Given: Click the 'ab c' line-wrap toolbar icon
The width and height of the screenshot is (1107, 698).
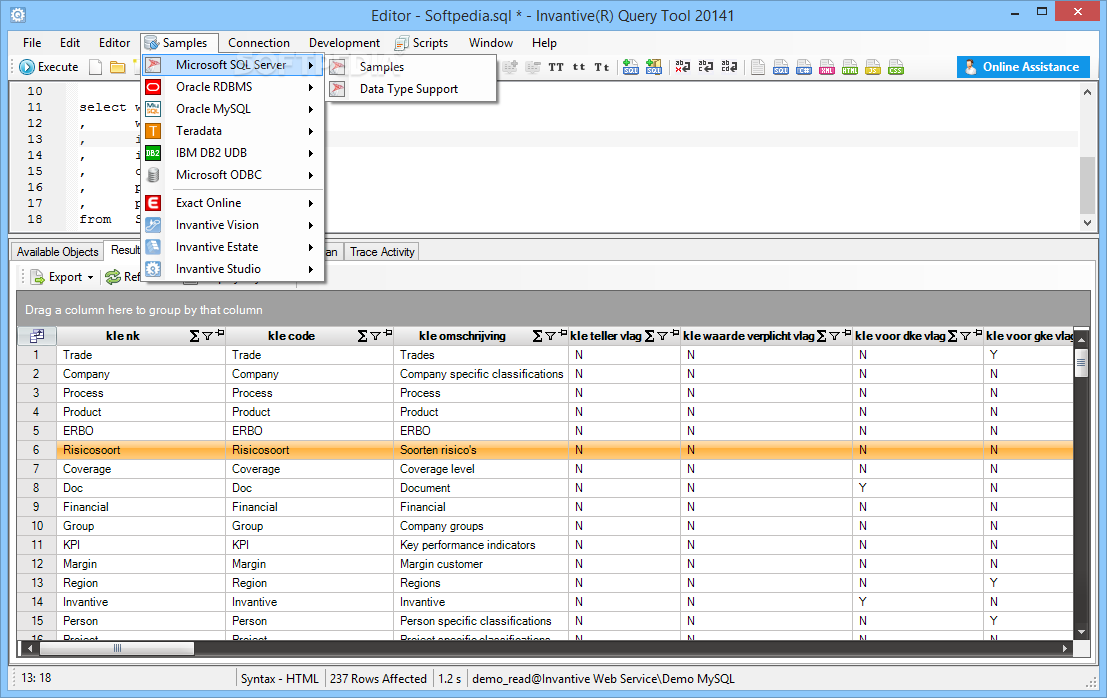Looking at the screenshot, I should pos(705,67).
